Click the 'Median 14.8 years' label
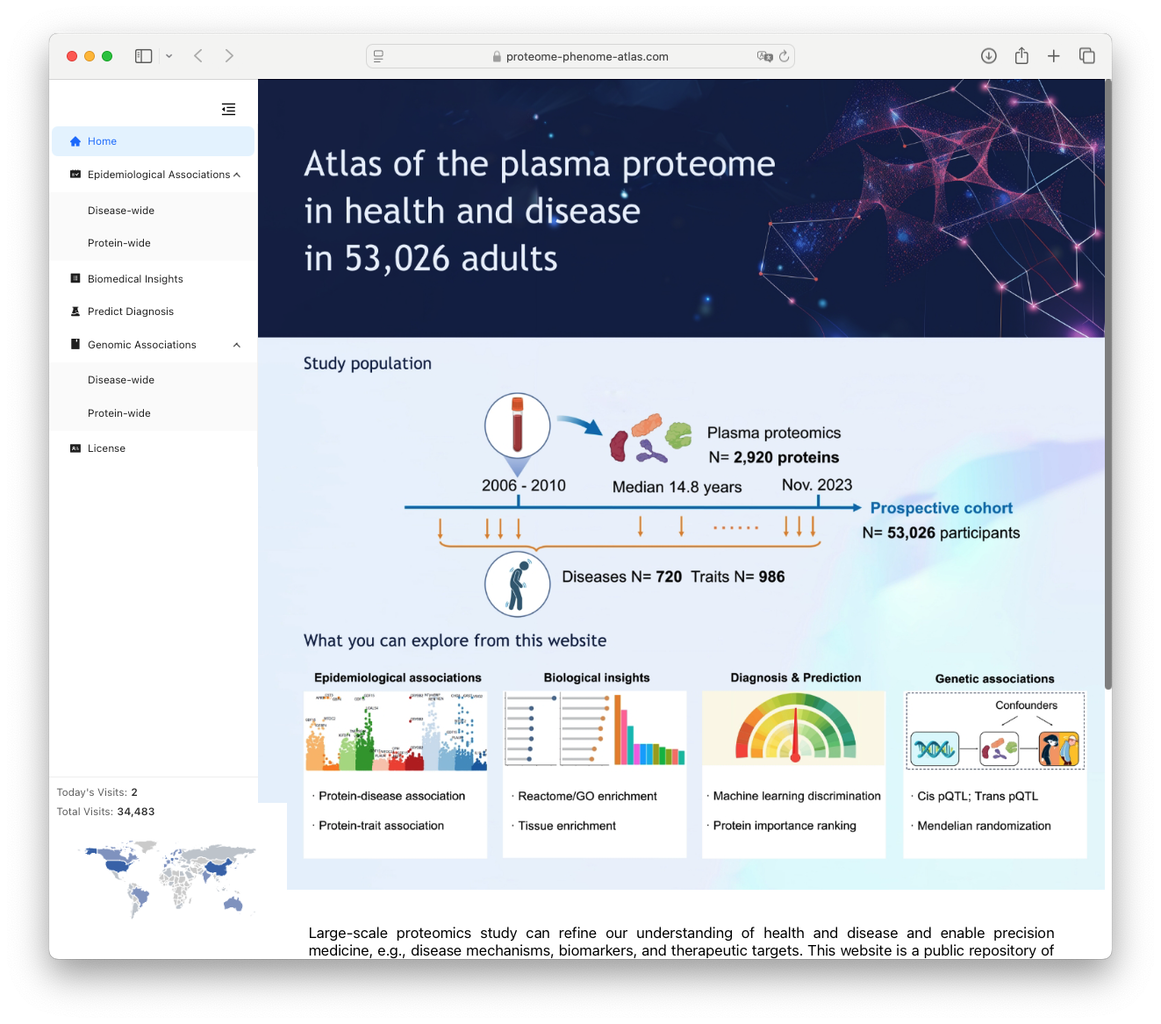This screenshot has width=1161, height=1024. 677,486
